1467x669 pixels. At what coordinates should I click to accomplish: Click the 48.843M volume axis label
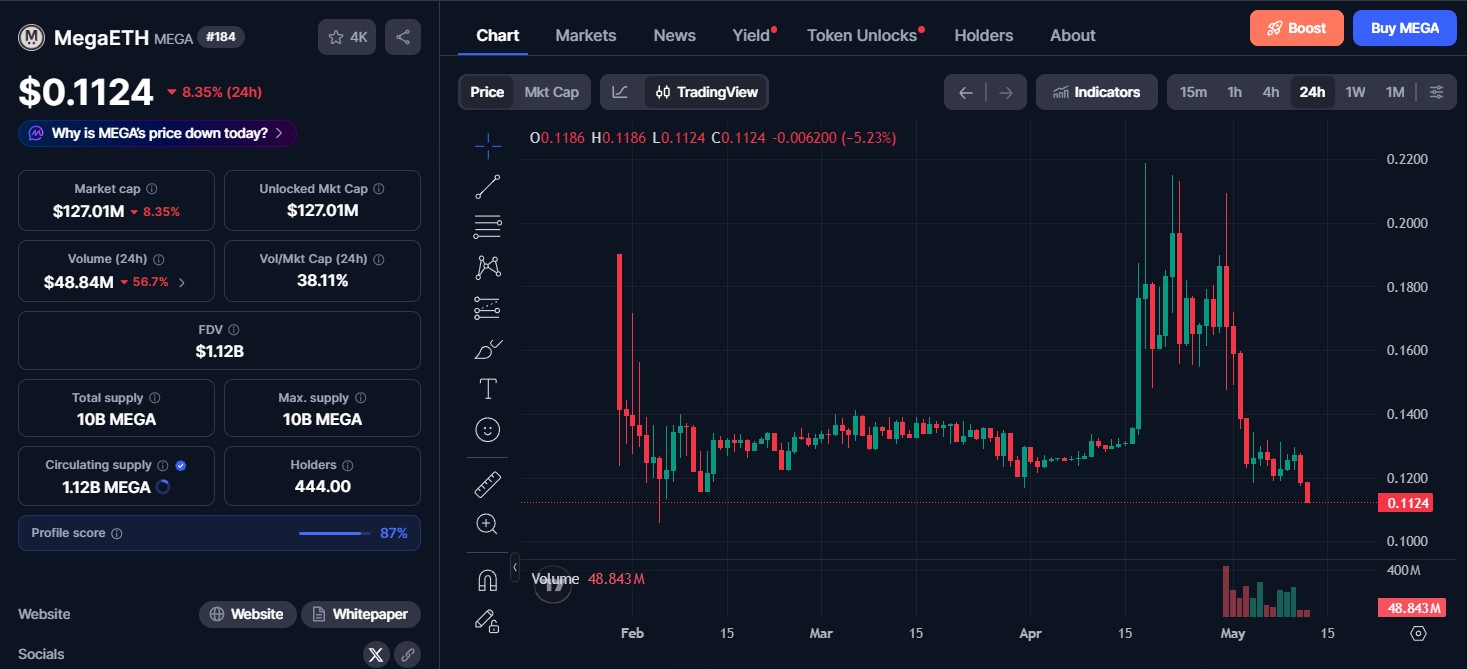[x=1410, y=608]
